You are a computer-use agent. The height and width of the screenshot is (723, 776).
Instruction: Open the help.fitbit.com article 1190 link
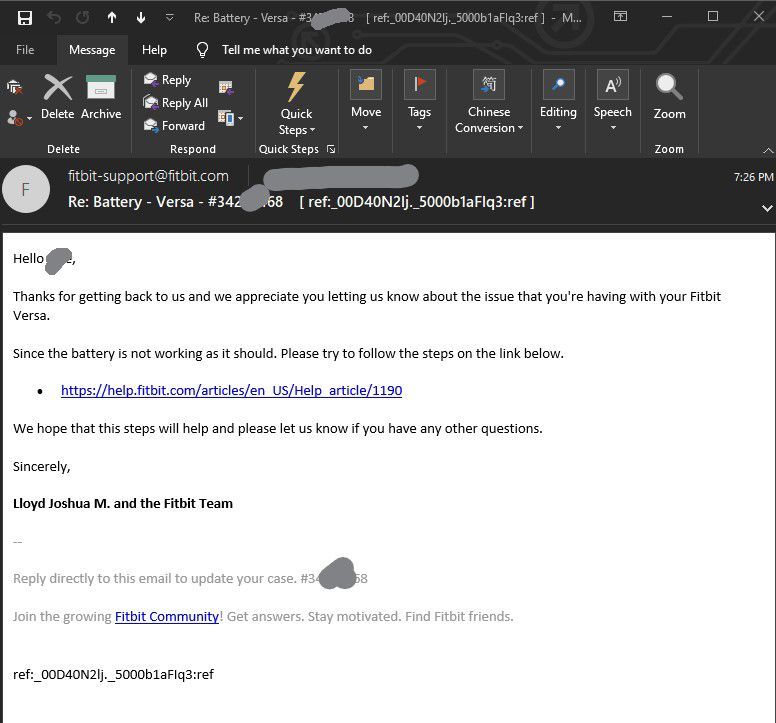[x=231, y=390]
